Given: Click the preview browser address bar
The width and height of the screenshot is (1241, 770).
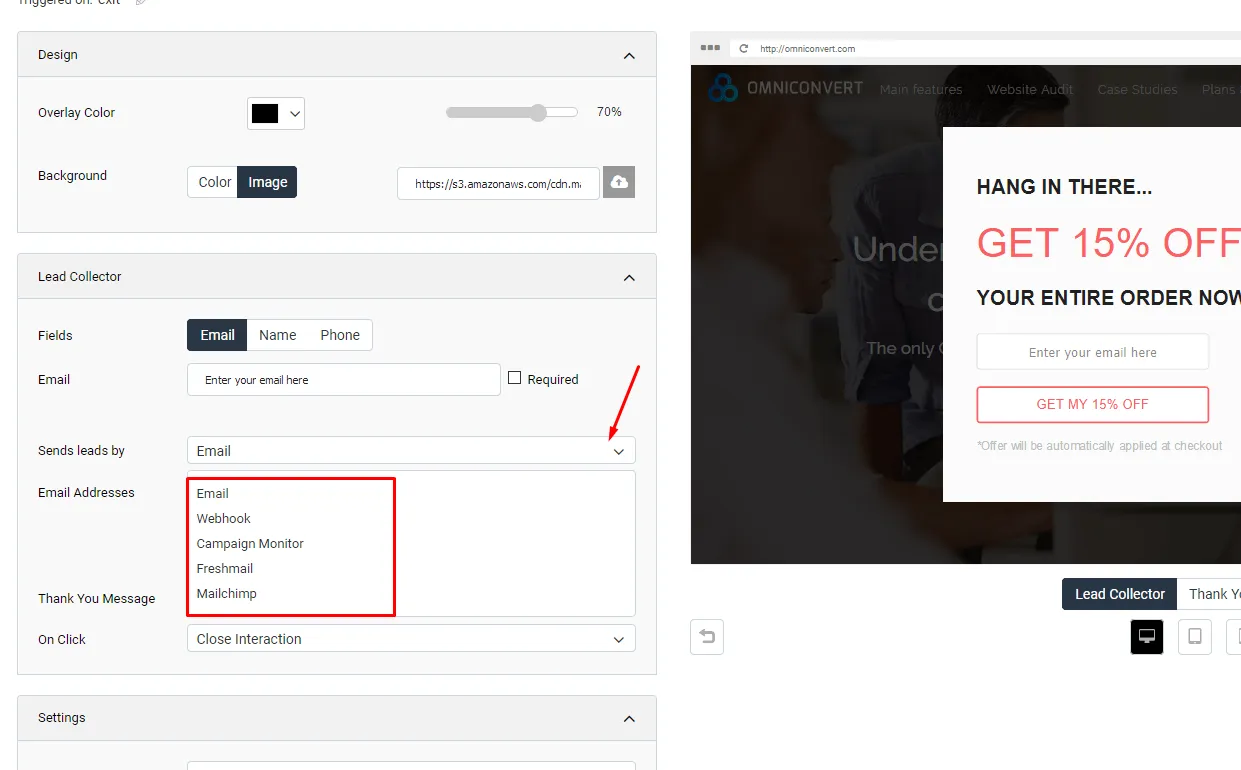Looking at the screenshot, I should [985, 48].
